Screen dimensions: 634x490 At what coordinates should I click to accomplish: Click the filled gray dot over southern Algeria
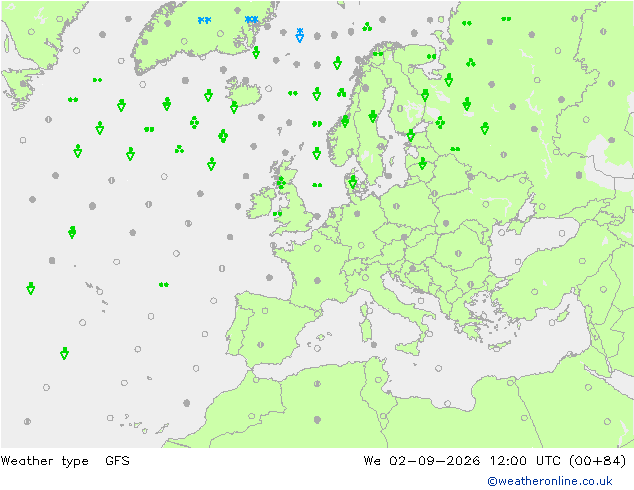click(x=317, y=420)
